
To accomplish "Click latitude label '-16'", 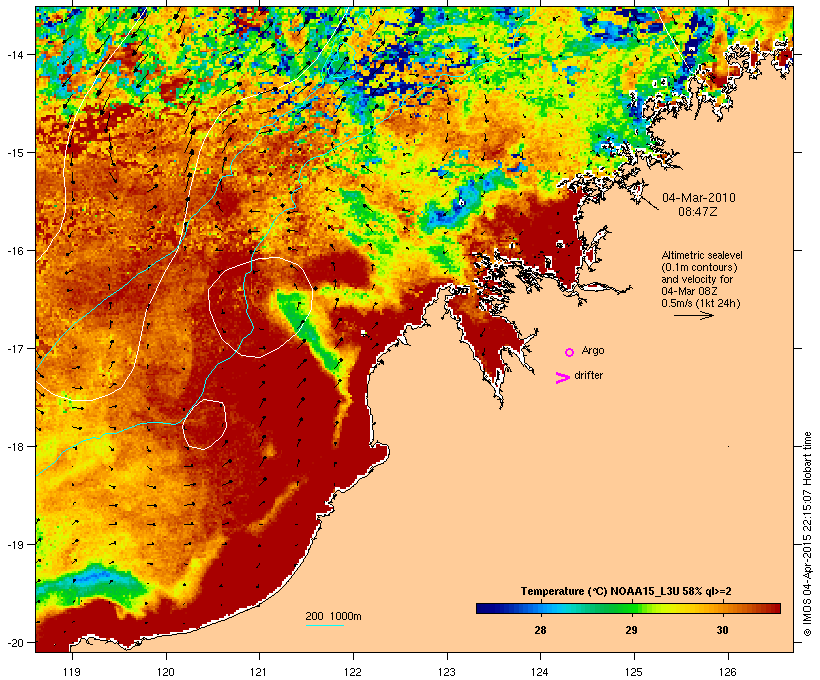I will coord(14,251).
